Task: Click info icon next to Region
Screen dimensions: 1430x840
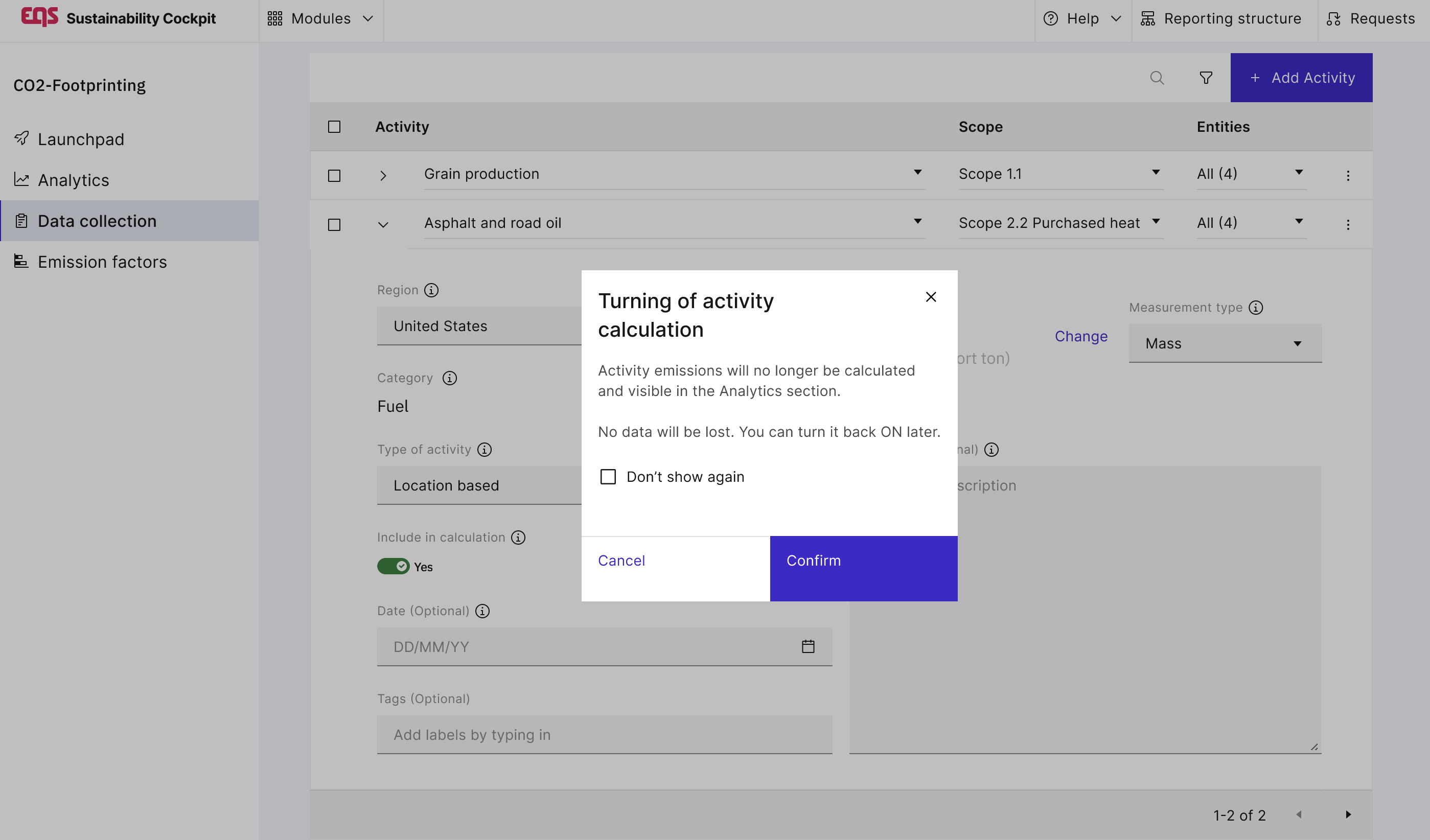Action: [x=431, y=290]
